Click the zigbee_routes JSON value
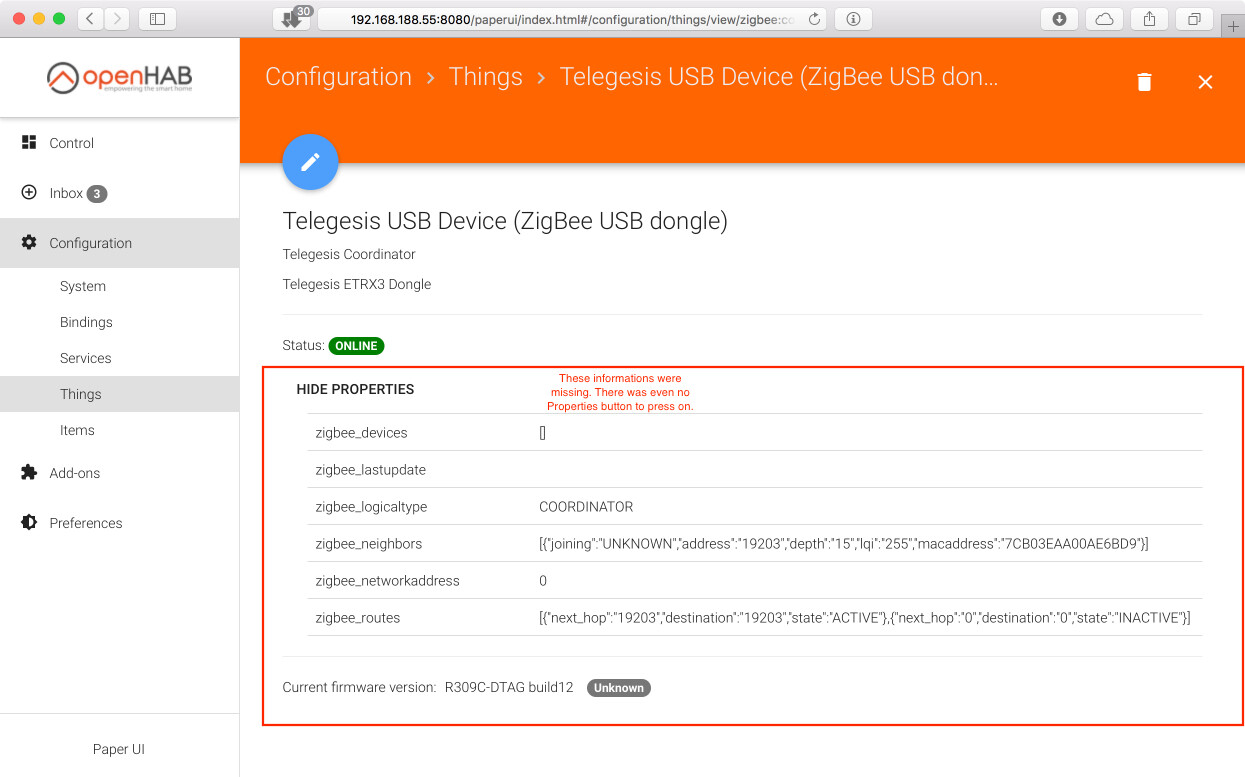Viewport: 1245px width, 777px height. 865,618
